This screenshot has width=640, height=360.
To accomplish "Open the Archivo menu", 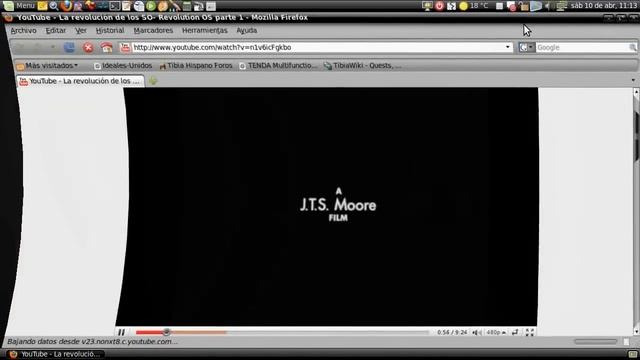I will tap(23, 31).
